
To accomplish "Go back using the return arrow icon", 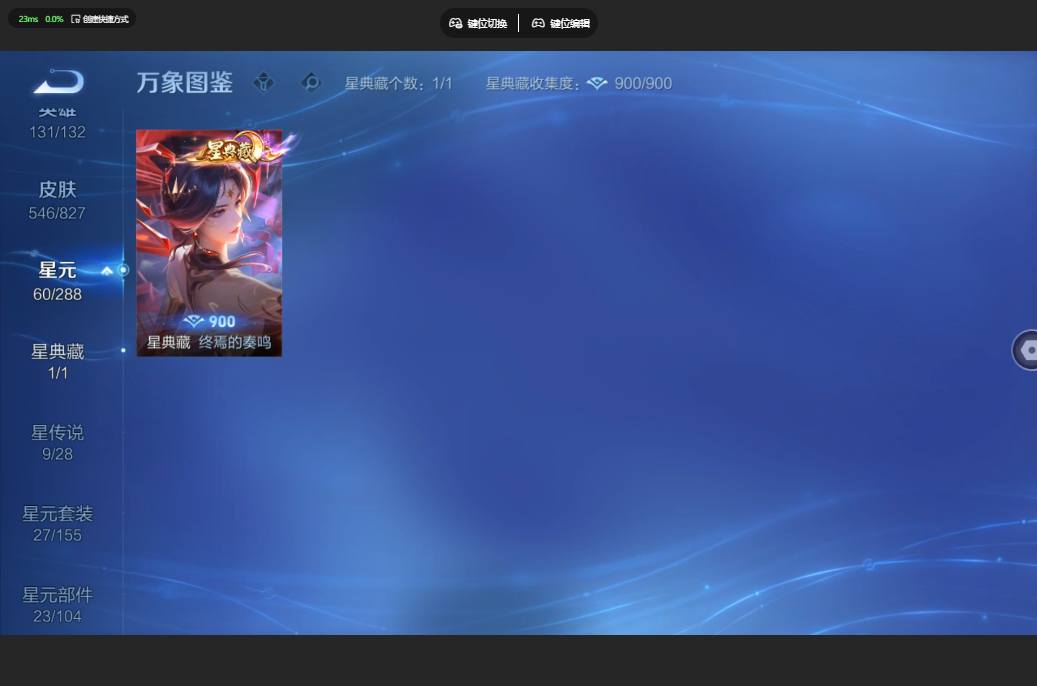I will 59,82.
